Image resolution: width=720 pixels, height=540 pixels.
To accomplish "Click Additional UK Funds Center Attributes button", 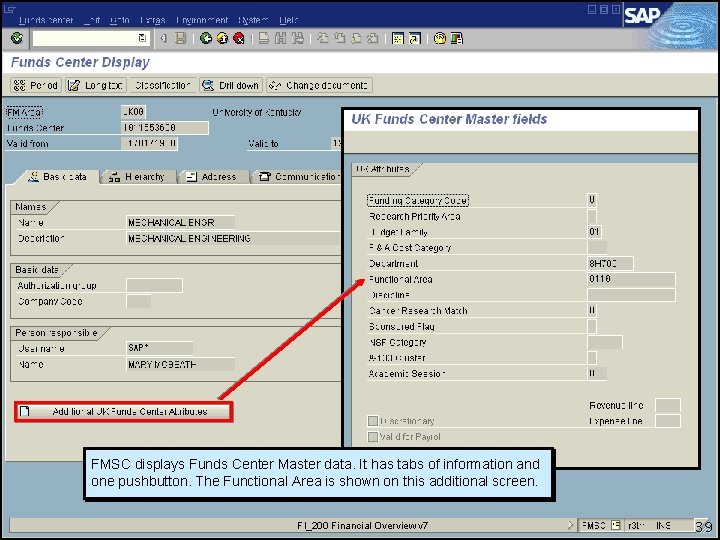I will point(124,411).
